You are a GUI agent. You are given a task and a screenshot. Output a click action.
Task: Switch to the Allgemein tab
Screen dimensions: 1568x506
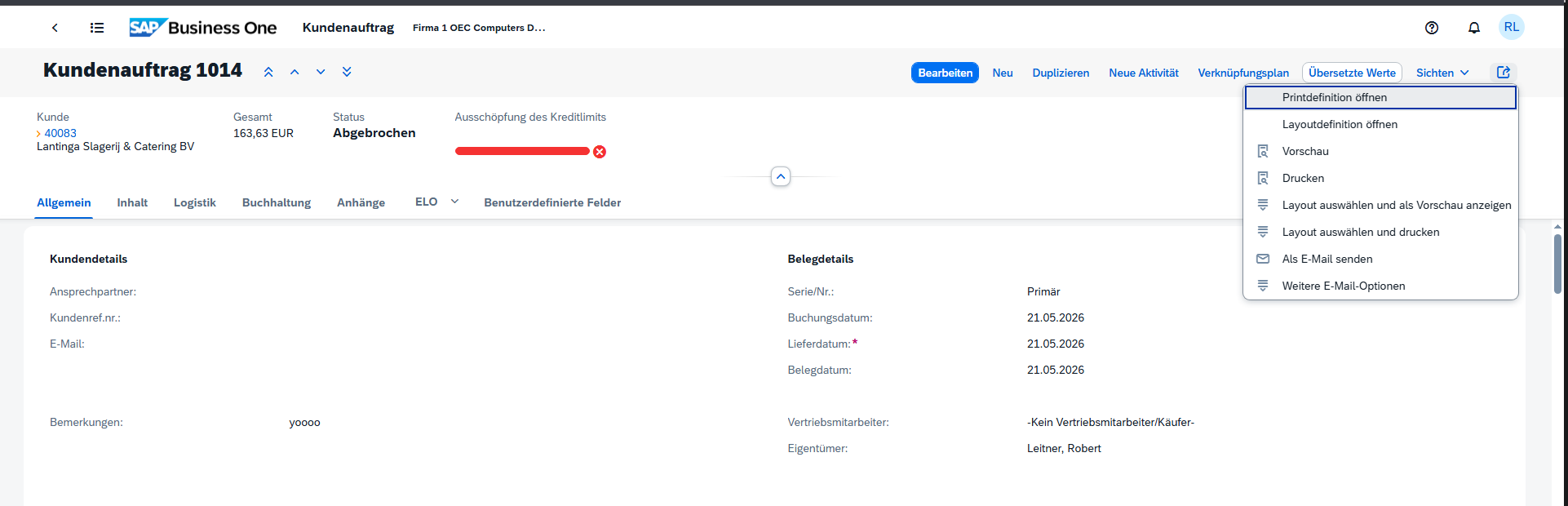[64, 202]
